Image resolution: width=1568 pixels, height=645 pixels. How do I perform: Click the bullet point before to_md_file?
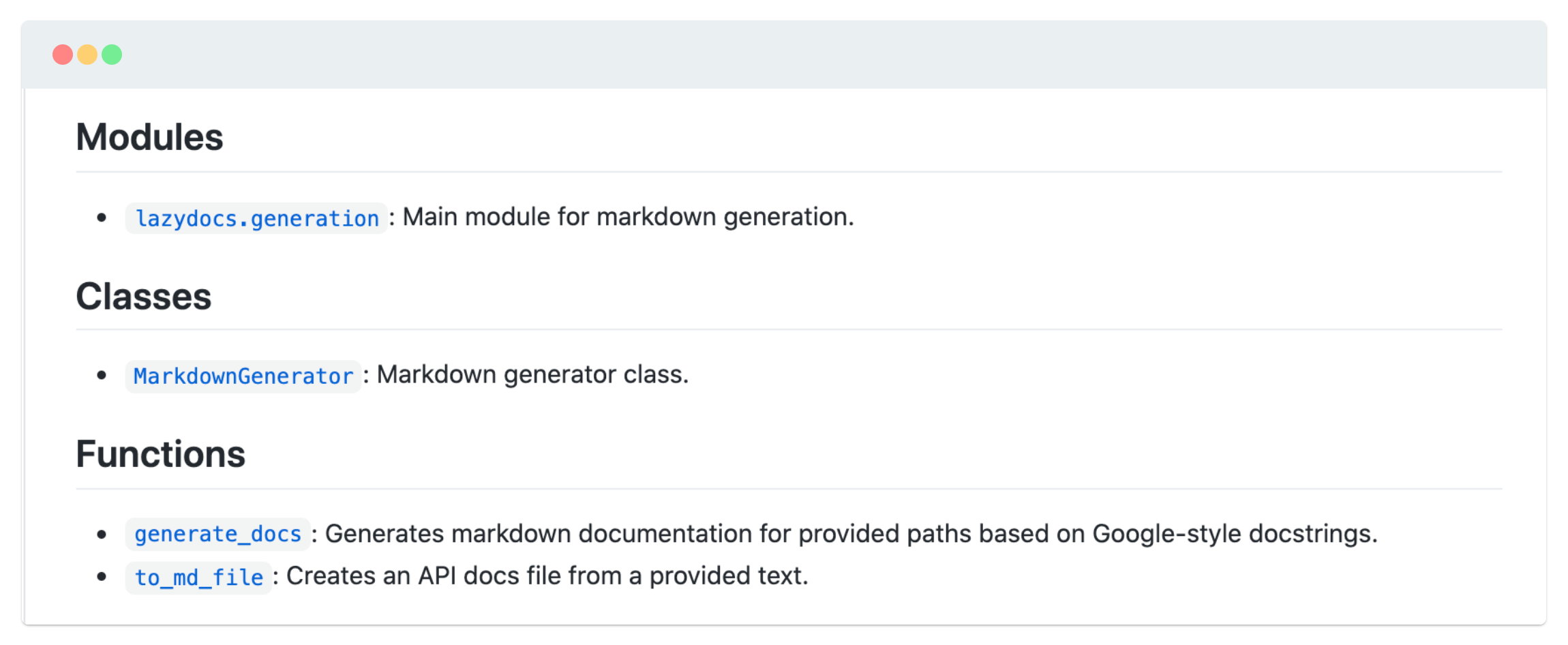(102, 577)
